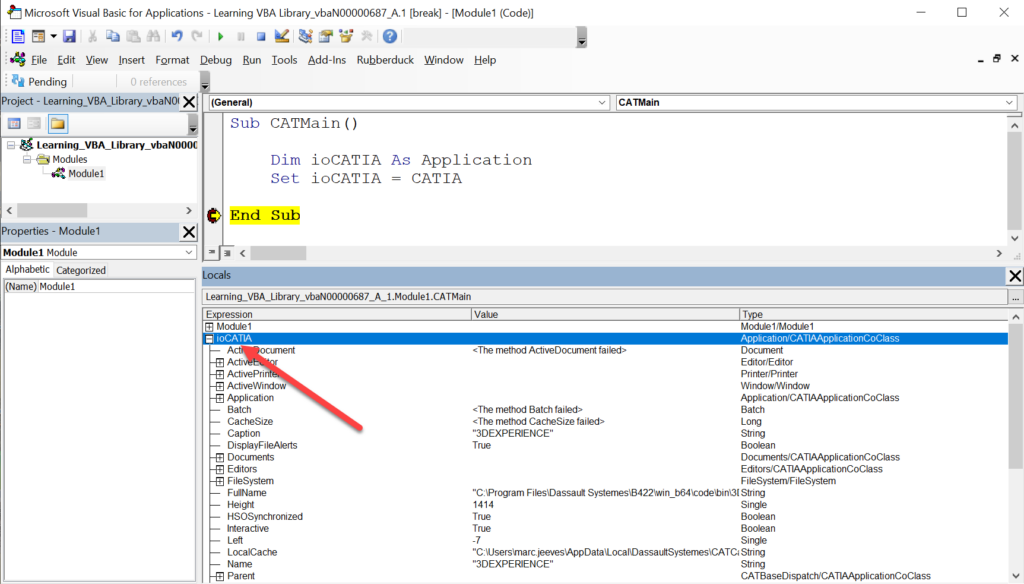Open the Rubberduck menu
Screen dimensions: 1024x584
pyautogui.click(x=385, y=60)
